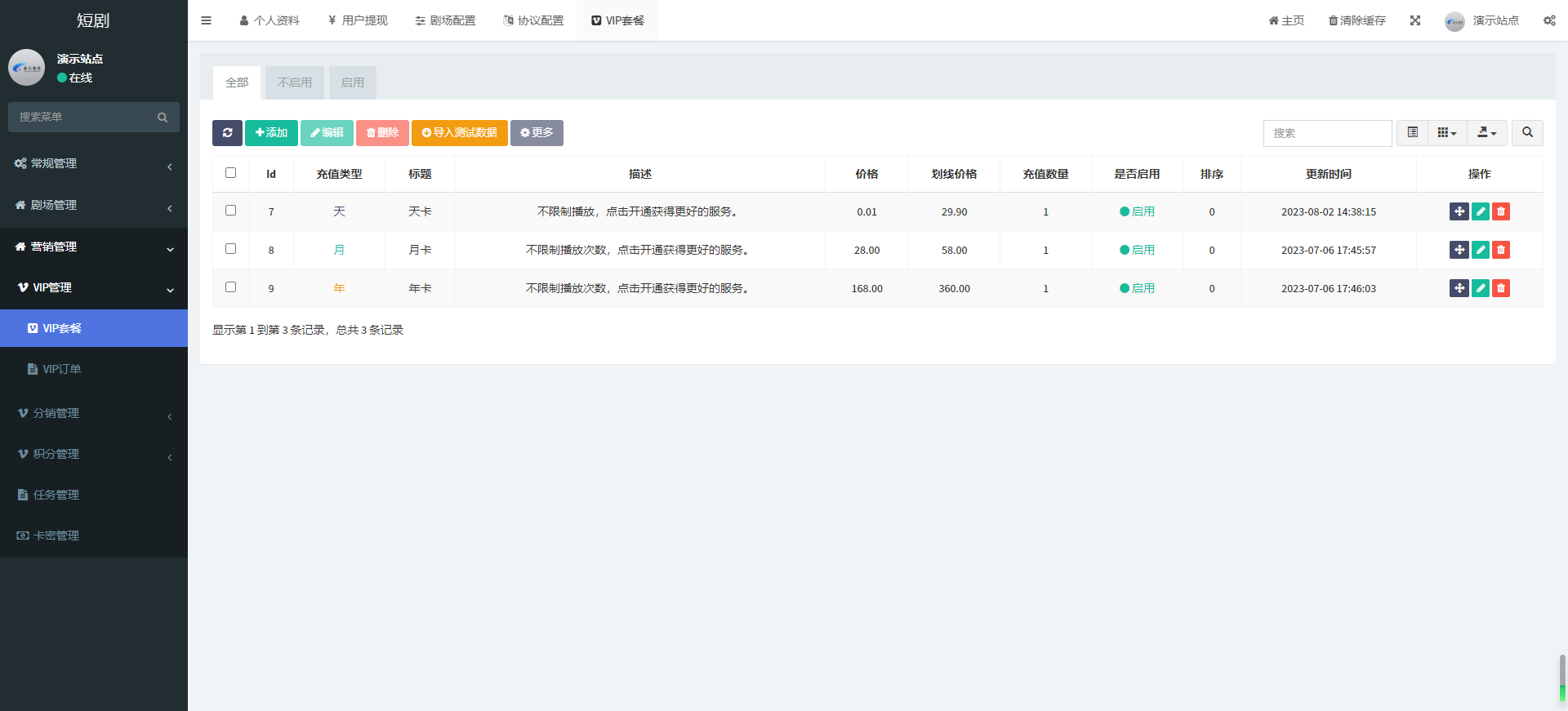Switch to the 全部 filter tab
This screenshot has height=711, width=1568.
[x=237, y=82]
